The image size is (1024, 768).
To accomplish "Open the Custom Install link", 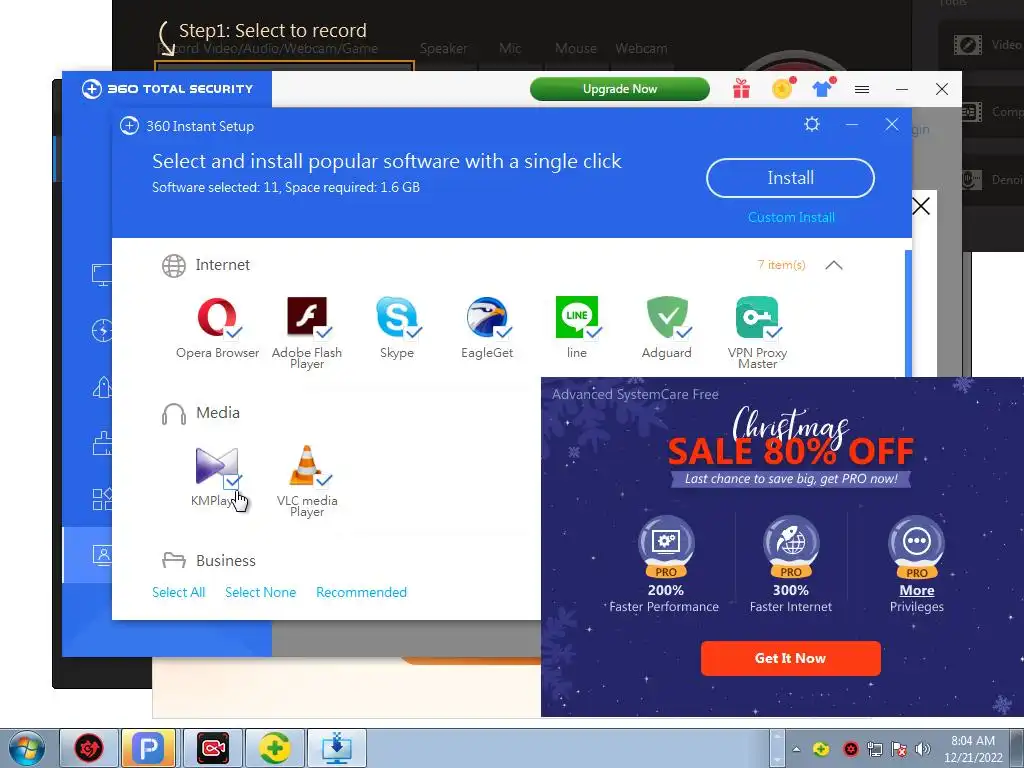I will [791, 217].
